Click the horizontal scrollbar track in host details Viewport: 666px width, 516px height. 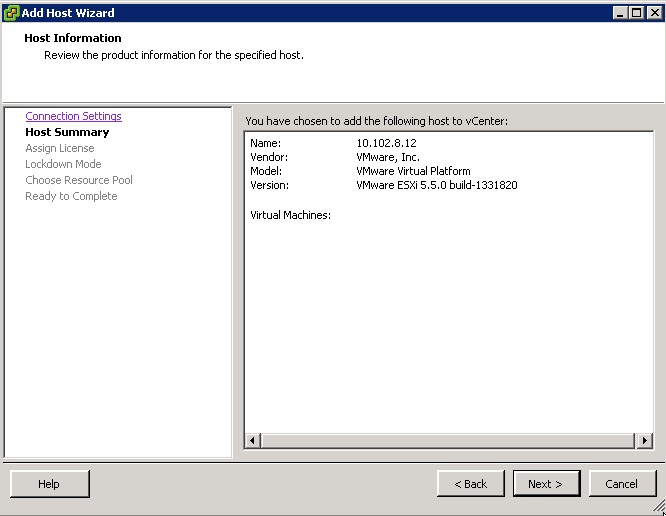tap(448, 440)
